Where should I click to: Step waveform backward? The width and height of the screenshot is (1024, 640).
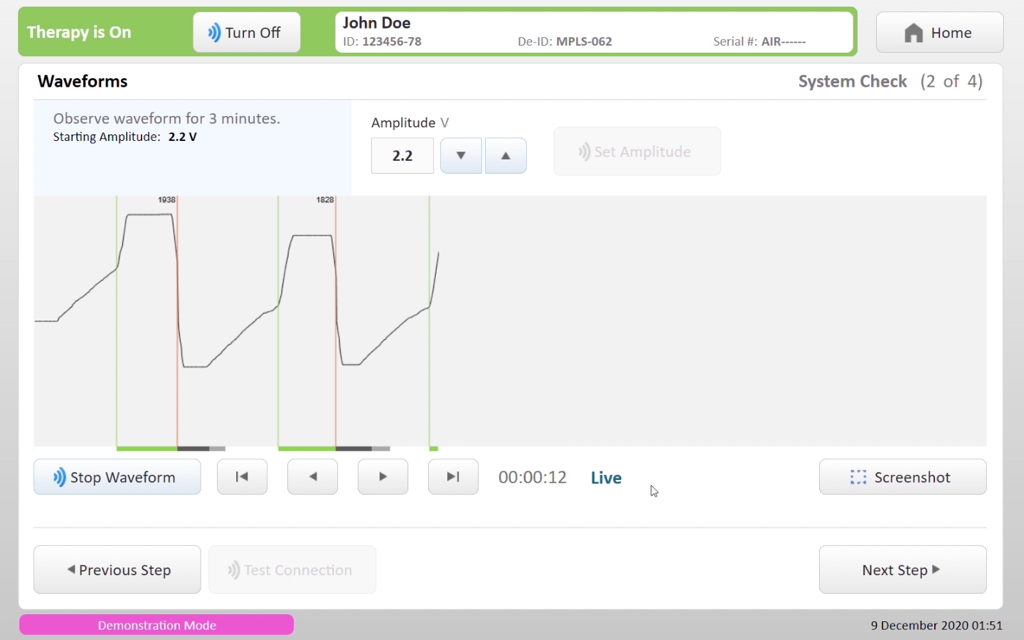(313, 477)
